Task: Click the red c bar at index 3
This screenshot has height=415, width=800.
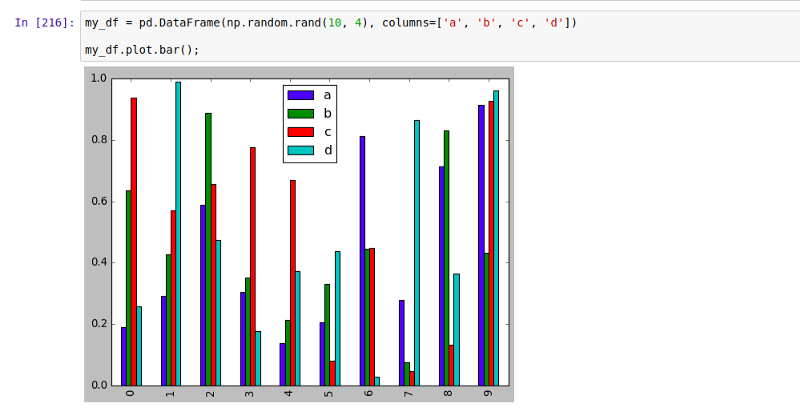Action: 253,266
